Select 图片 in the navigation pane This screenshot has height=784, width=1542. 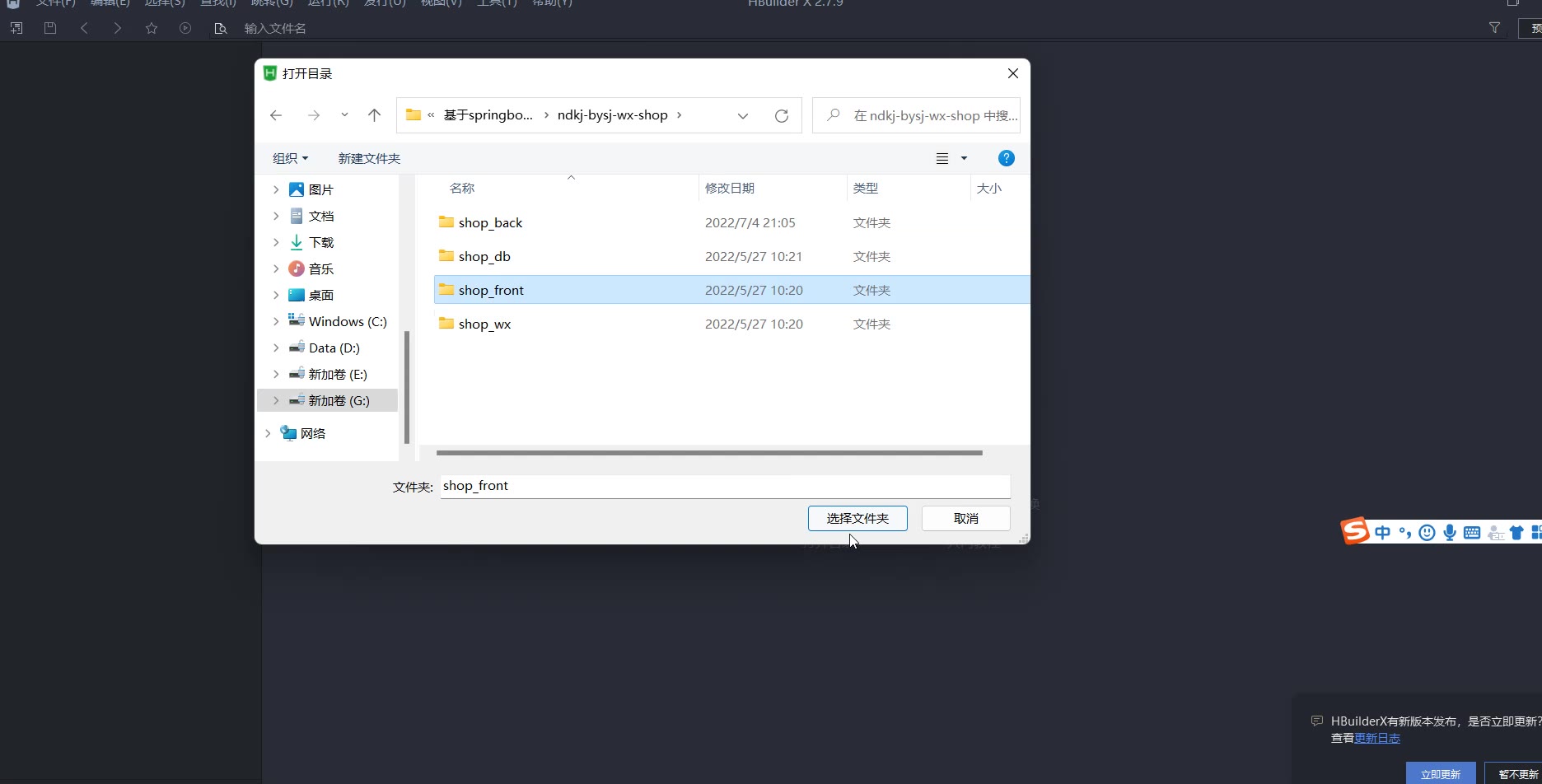(321, 189)
